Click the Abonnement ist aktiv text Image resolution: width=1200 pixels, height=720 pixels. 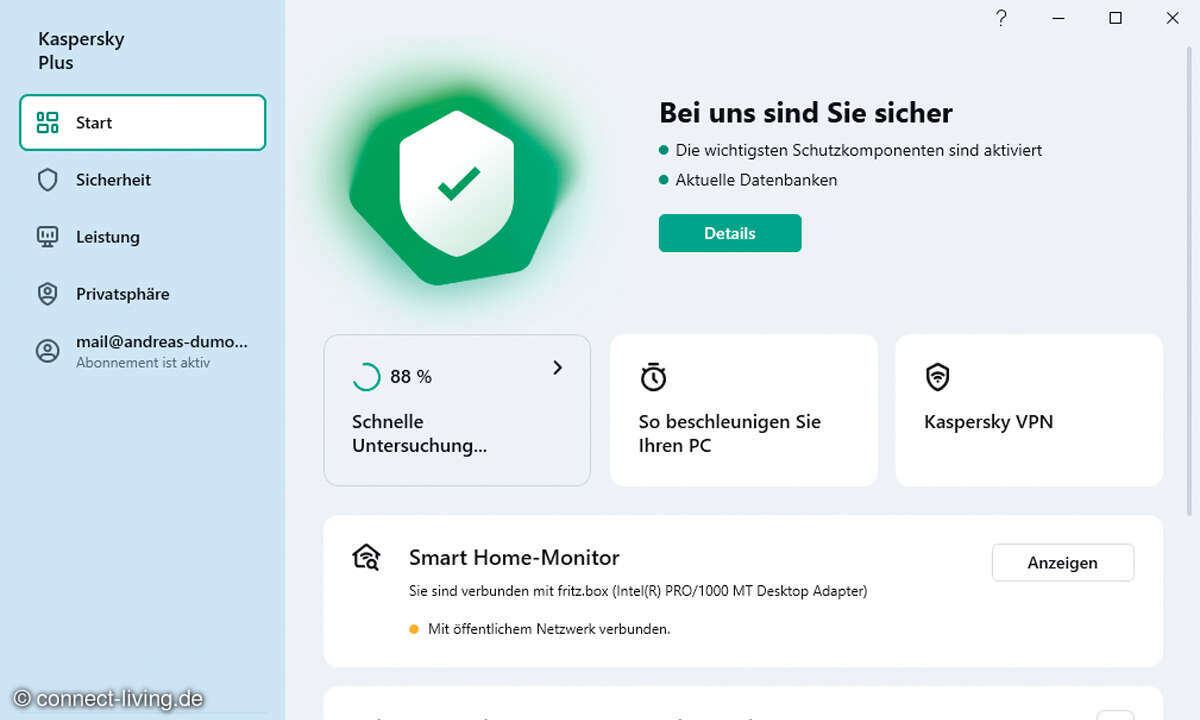click(x=143, y=363)
